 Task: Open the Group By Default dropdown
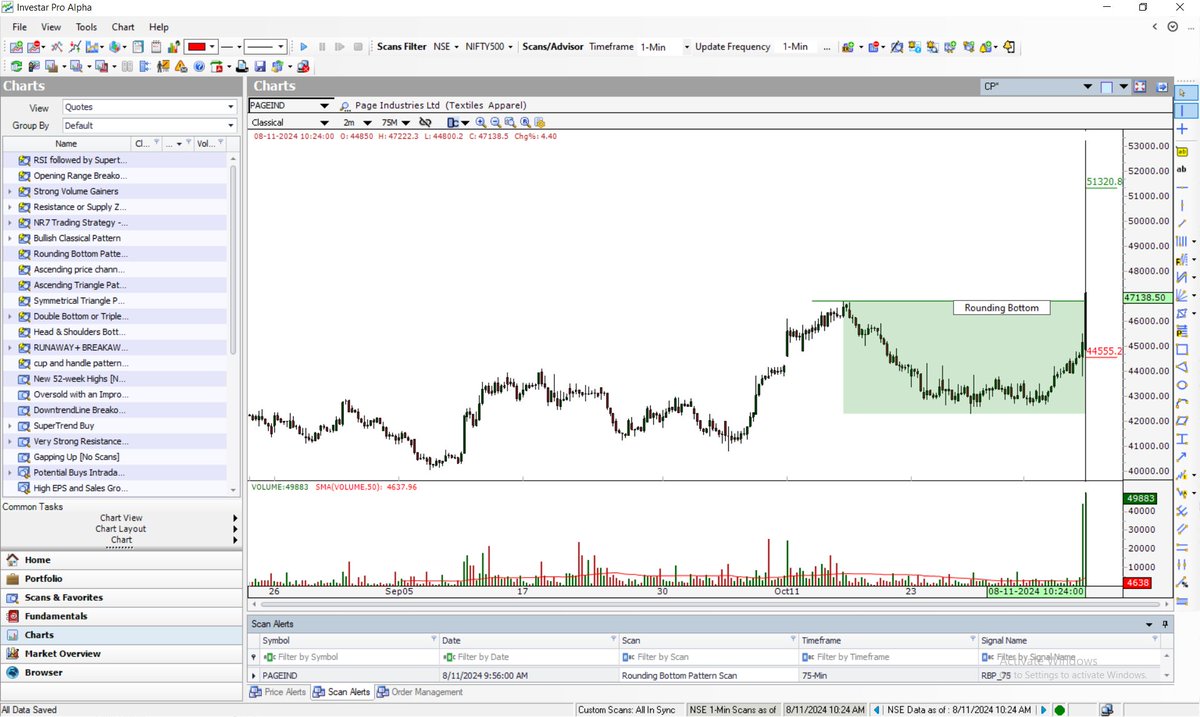(x=148, y=126)
